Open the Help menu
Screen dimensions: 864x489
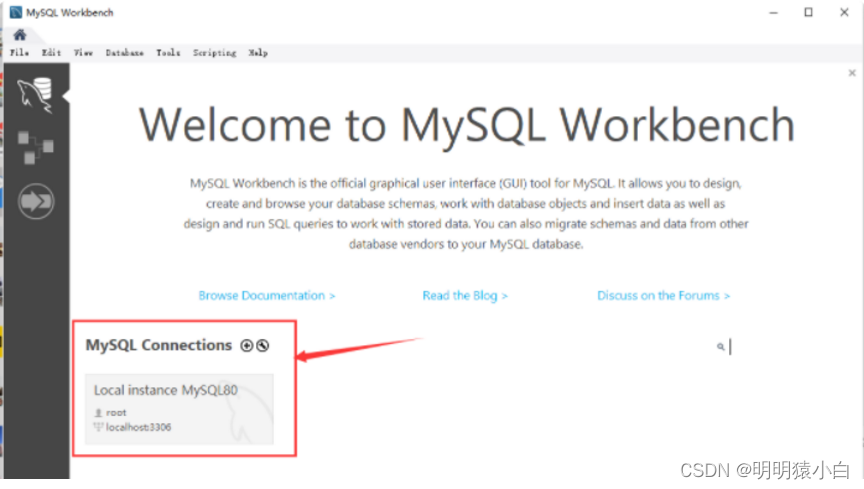[258, 53]
